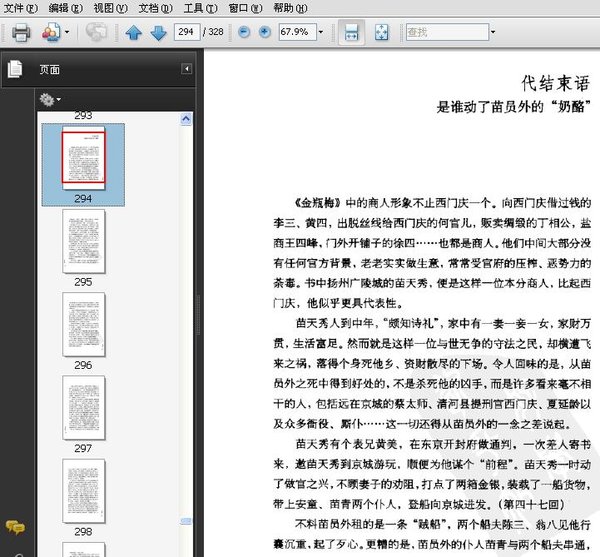The height and width of the screenshot is (557, 600).
Task: Open the comments panel speech bubble icon
Action: 15,527
